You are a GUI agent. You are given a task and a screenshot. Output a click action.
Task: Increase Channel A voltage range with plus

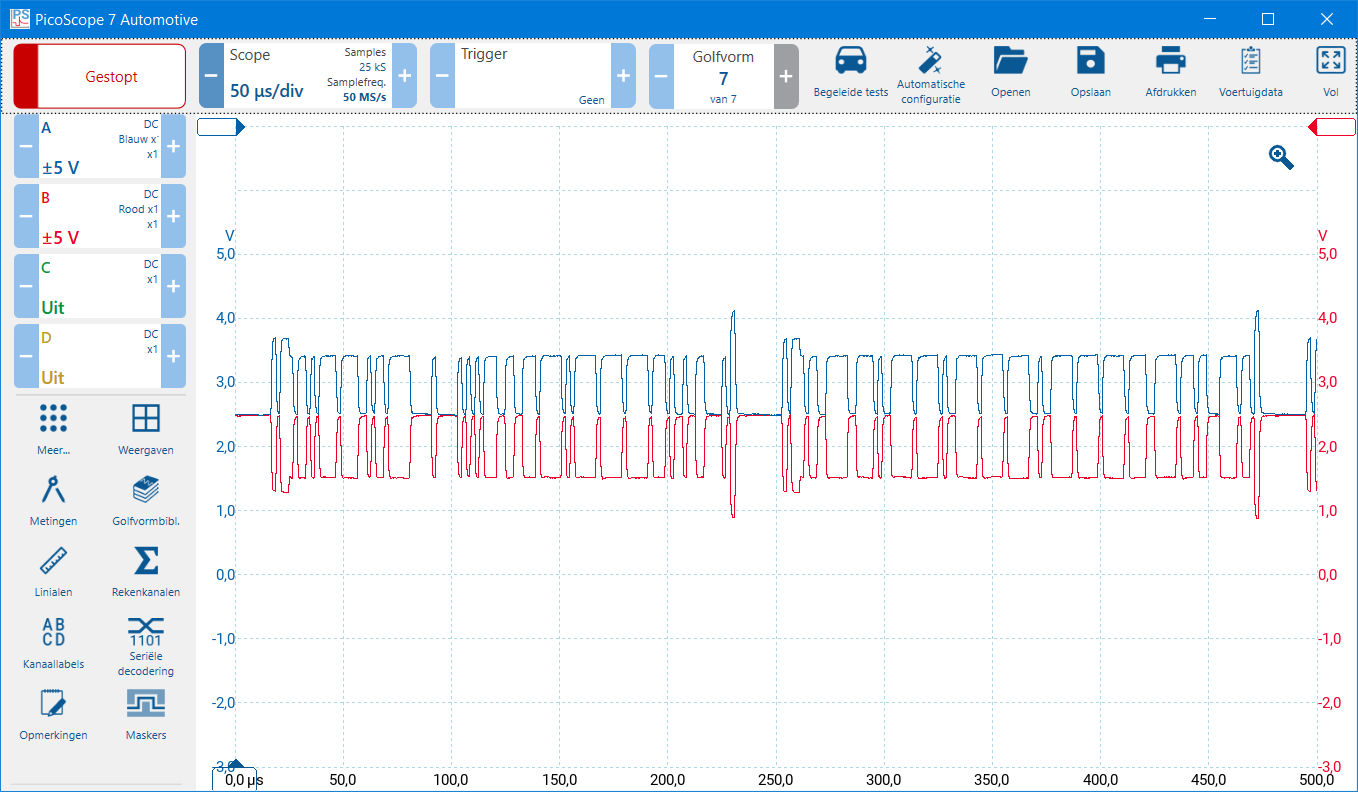173,147
